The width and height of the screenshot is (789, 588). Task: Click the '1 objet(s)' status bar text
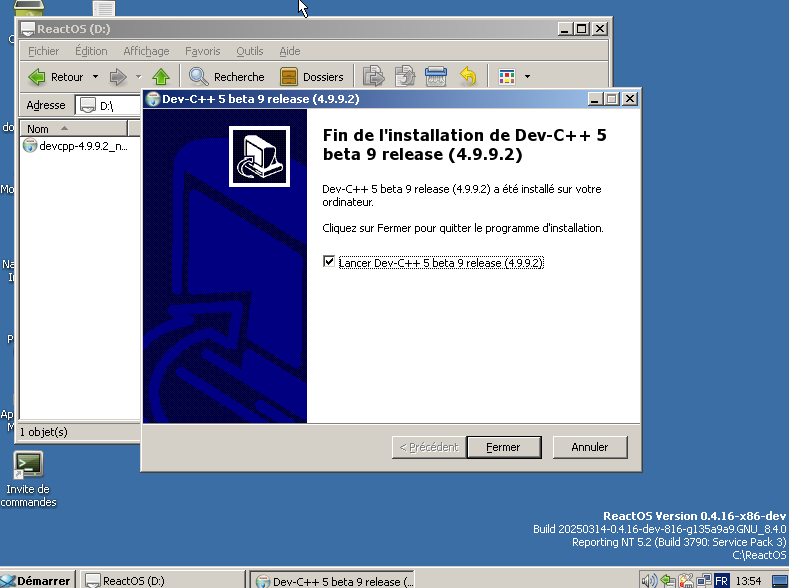pyautogui.click(x=44, y=432)
